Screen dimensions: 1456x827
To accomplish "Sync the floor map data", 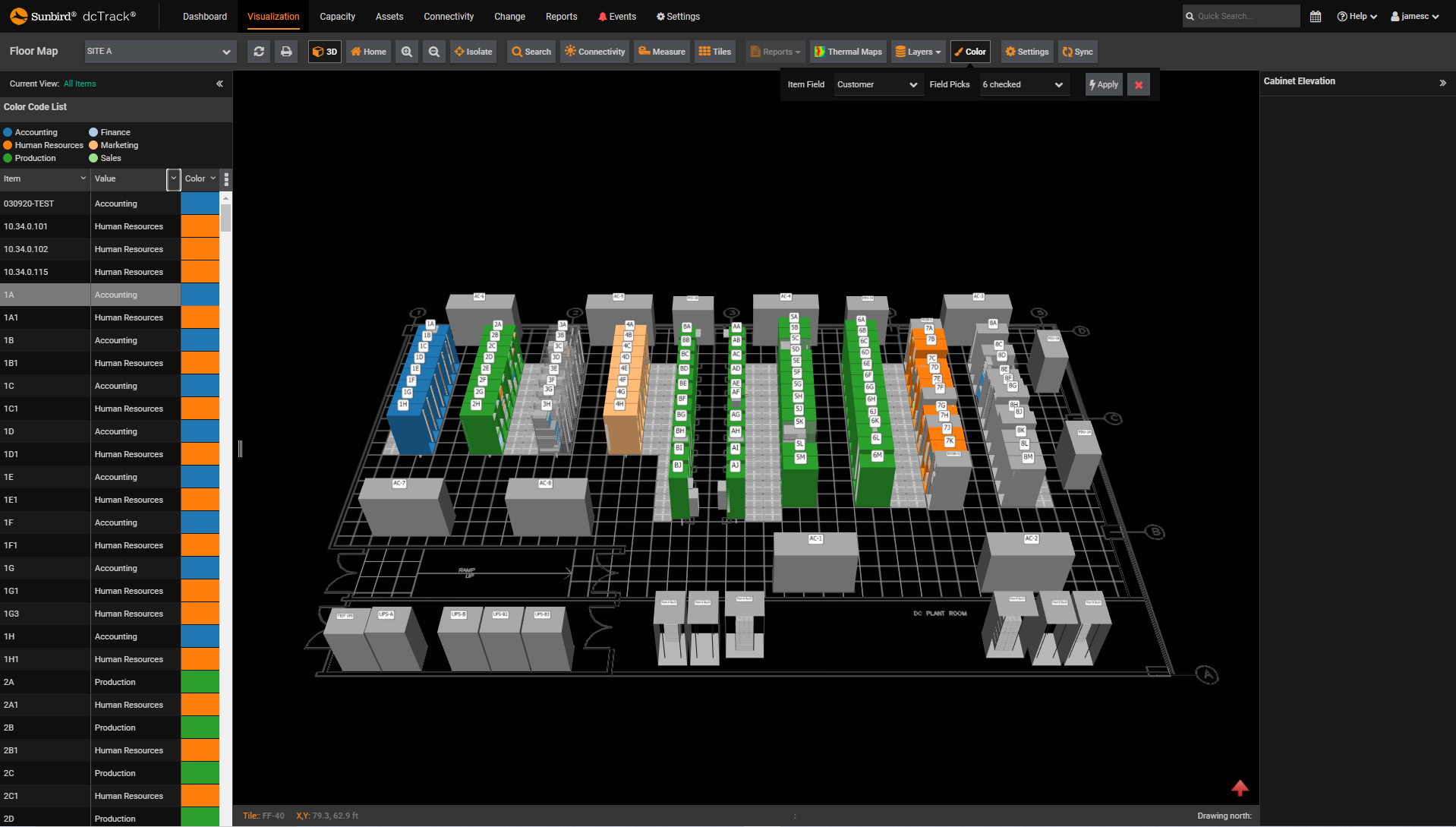I will [1077, 52].
